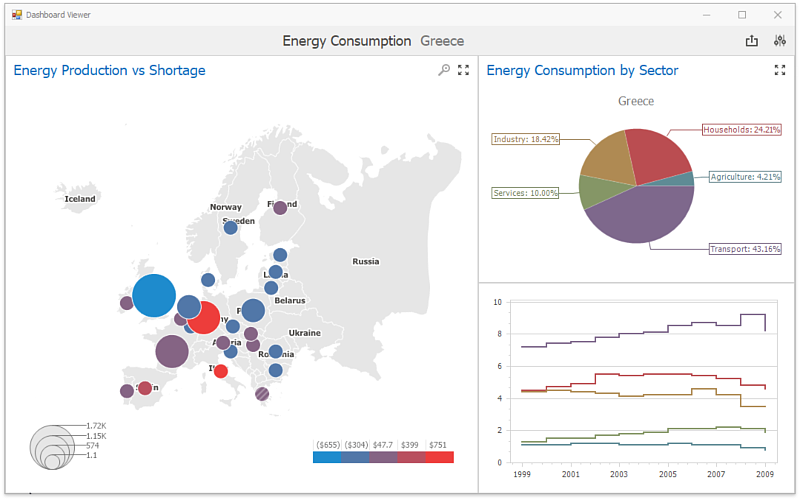800x500 pixels.
Task: Click the red $751 legend swatch
Action: click(x=439, y=457)
